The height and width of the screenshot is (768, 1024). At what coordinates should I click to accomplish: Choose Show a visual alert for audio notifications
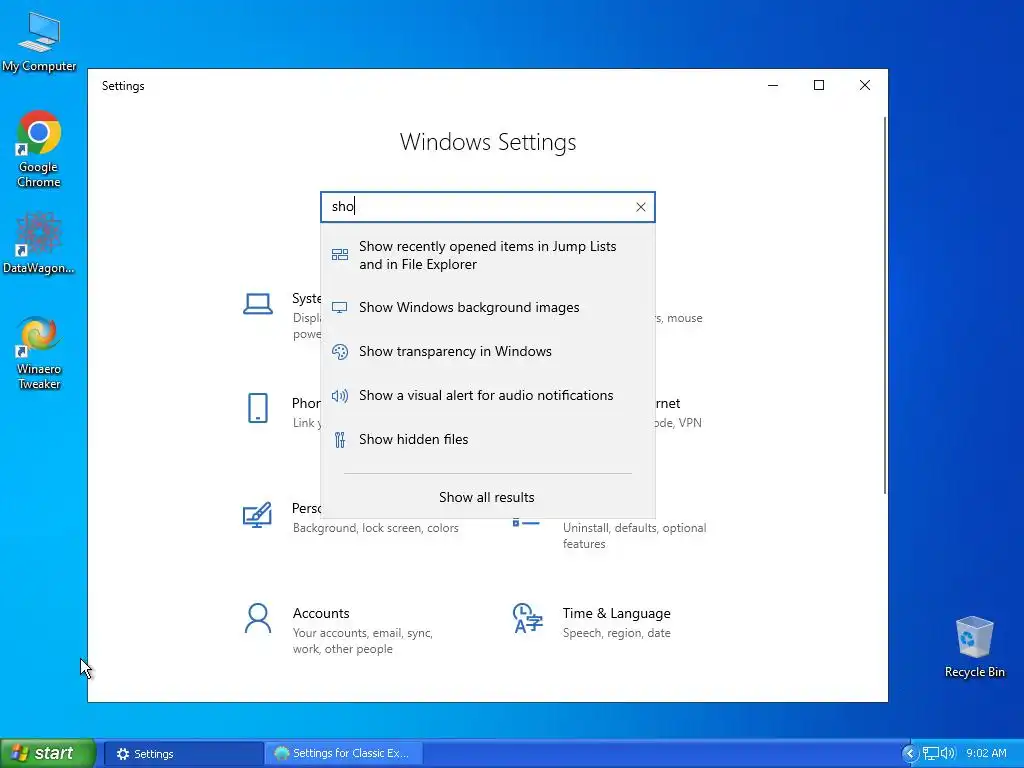(x=488, y=396)
